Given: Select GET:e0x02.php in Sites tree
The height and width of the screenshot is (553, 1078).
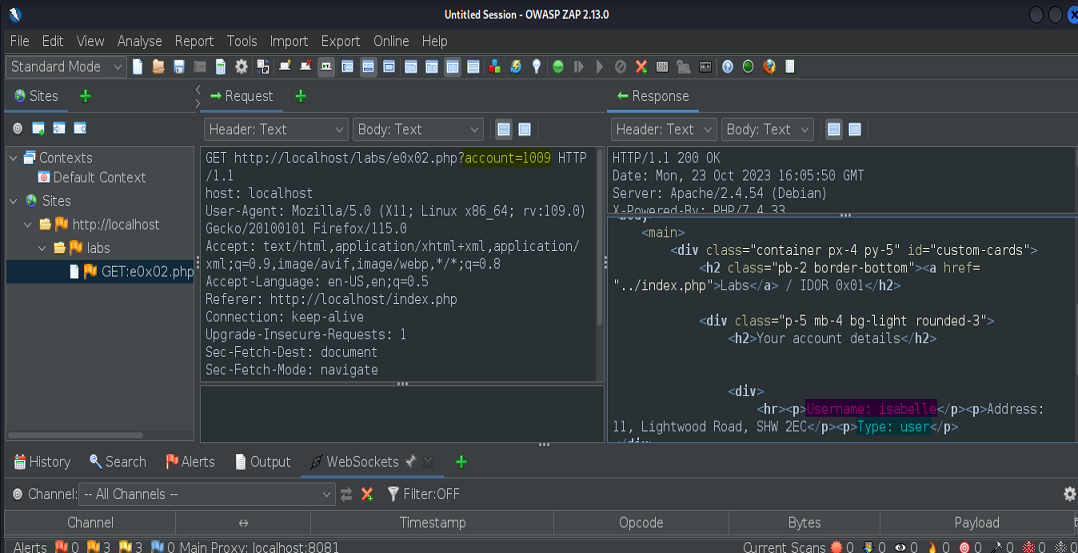Looking at the screenshot, I should [x=131, y=271].
